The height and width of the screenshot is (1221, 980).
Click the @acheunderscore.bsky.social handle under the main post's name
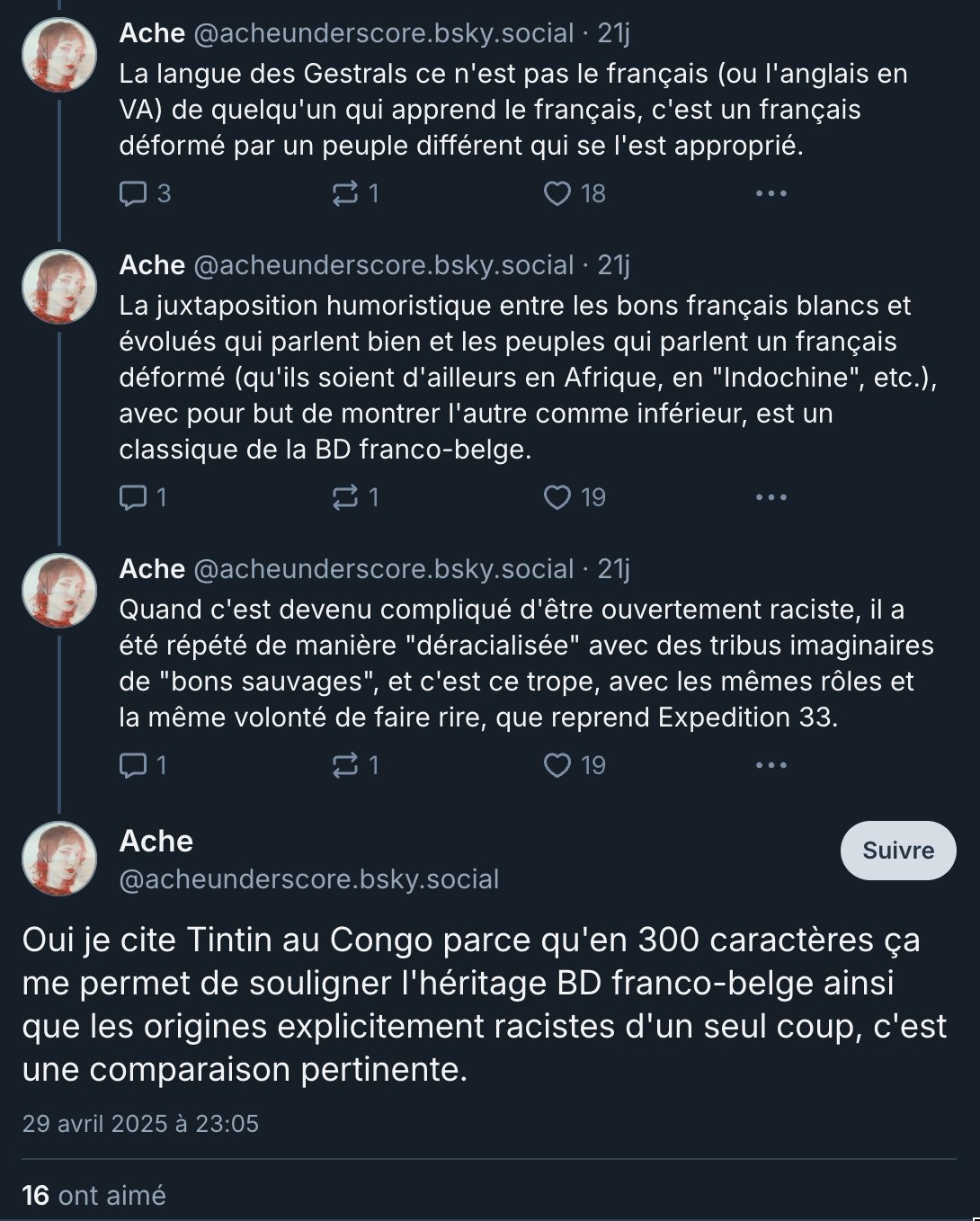pyautogui.click(x=308, y=879)
